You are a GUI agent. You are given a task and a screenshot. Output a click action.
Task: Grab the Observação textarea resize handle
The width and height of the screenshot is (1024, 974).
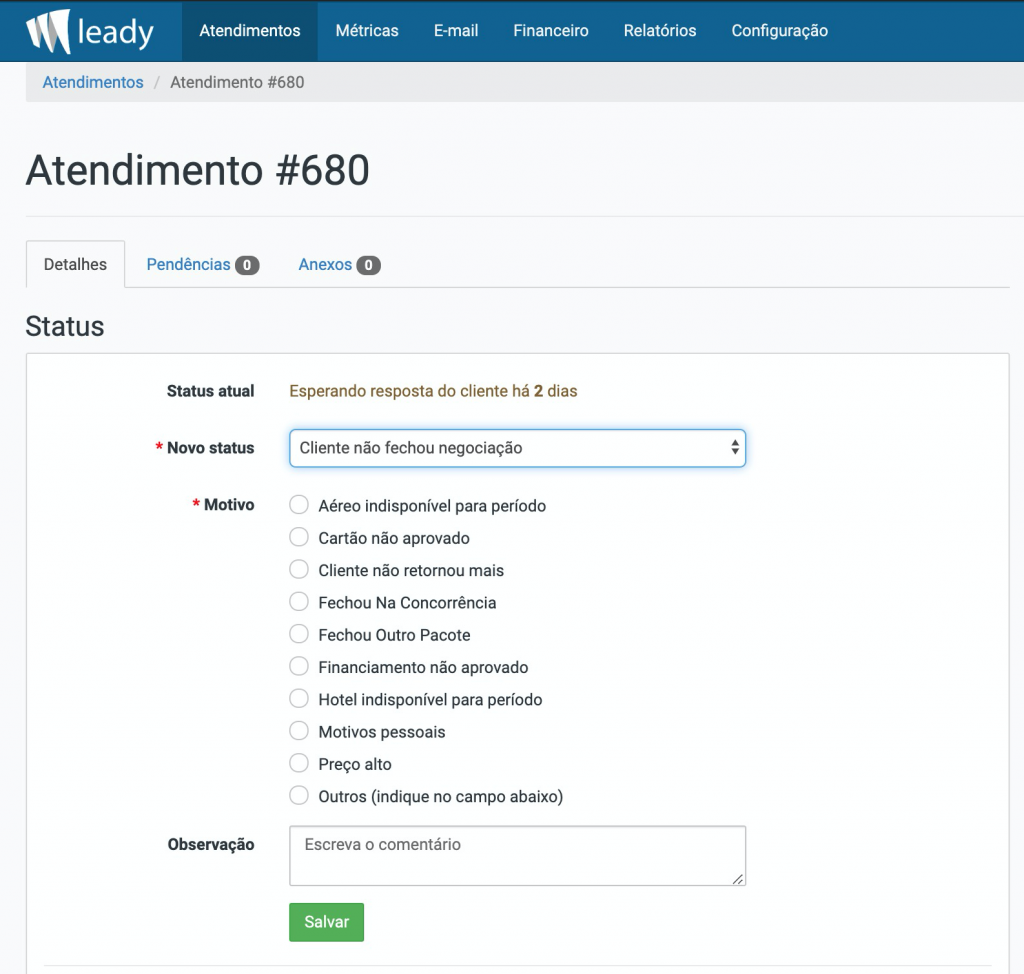point(738,879)
